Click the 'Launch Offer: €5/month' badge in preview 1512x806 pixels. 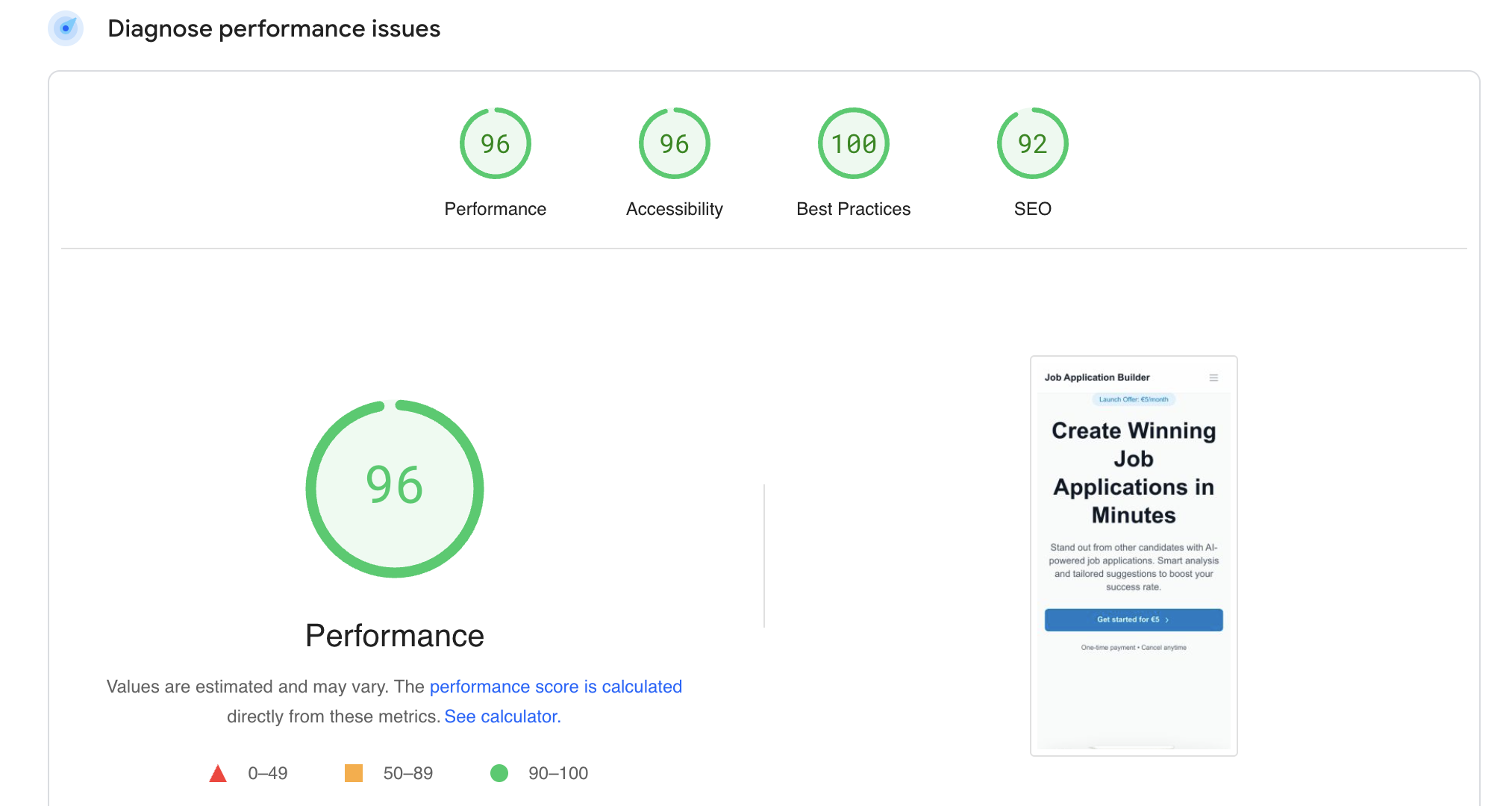pyautogui.click(x=1133, y=399)
